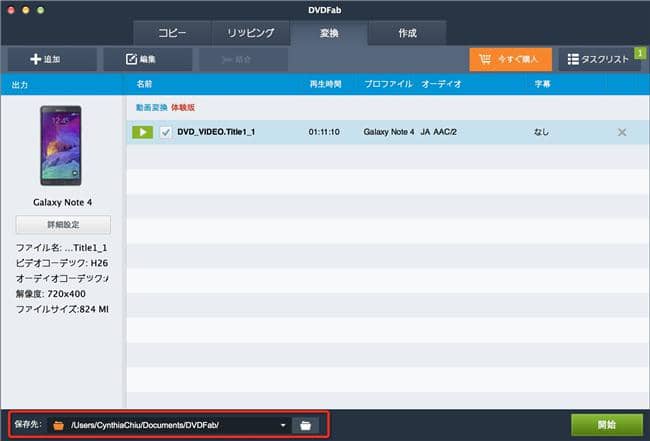Click the 再生時間 column header
The width and height of the screenshot is (650, 441).
point(325,84)
